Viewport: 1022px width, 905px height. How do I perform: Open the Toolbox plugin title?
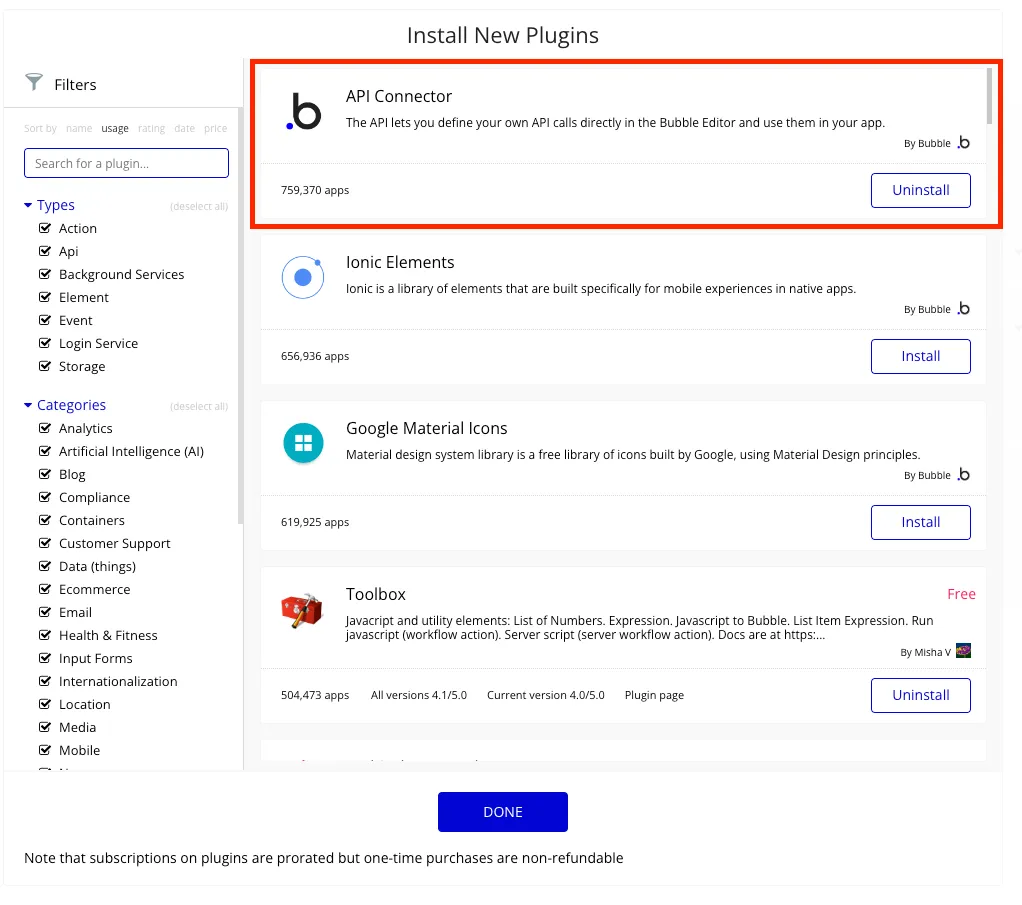tap(375, 594)
